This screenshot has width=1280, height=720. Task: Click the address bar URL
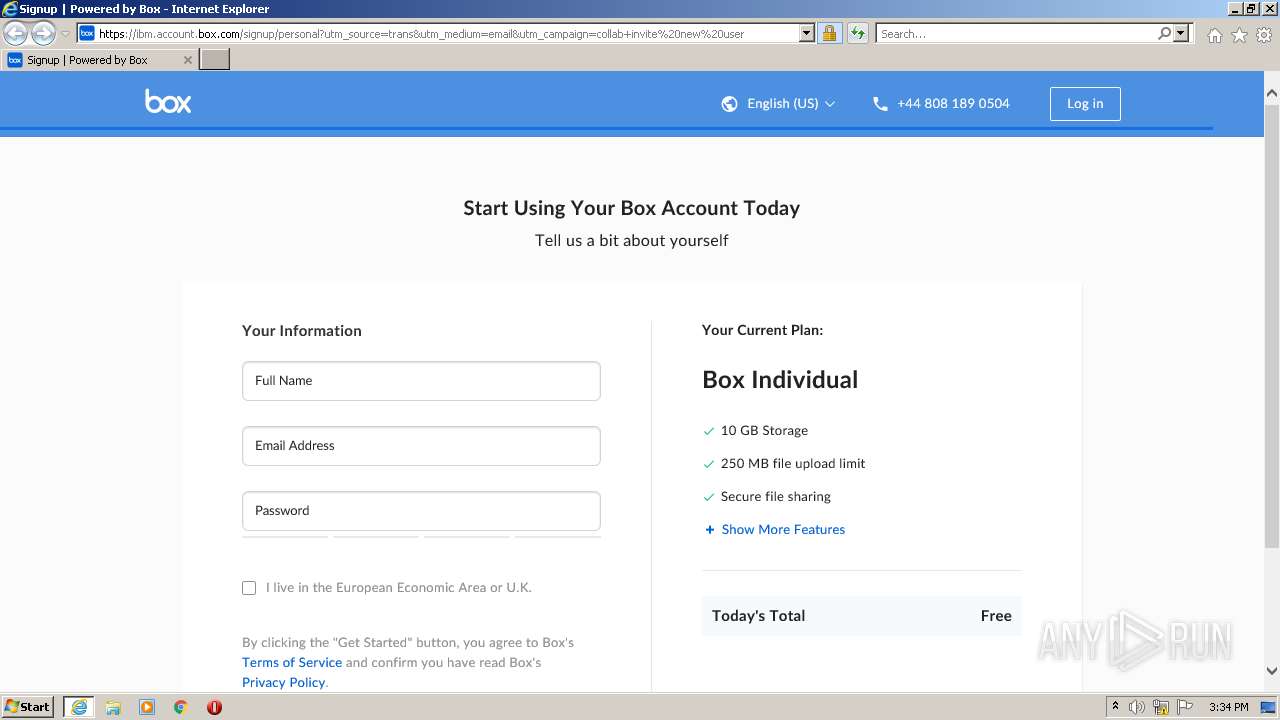tap(421, 34)
